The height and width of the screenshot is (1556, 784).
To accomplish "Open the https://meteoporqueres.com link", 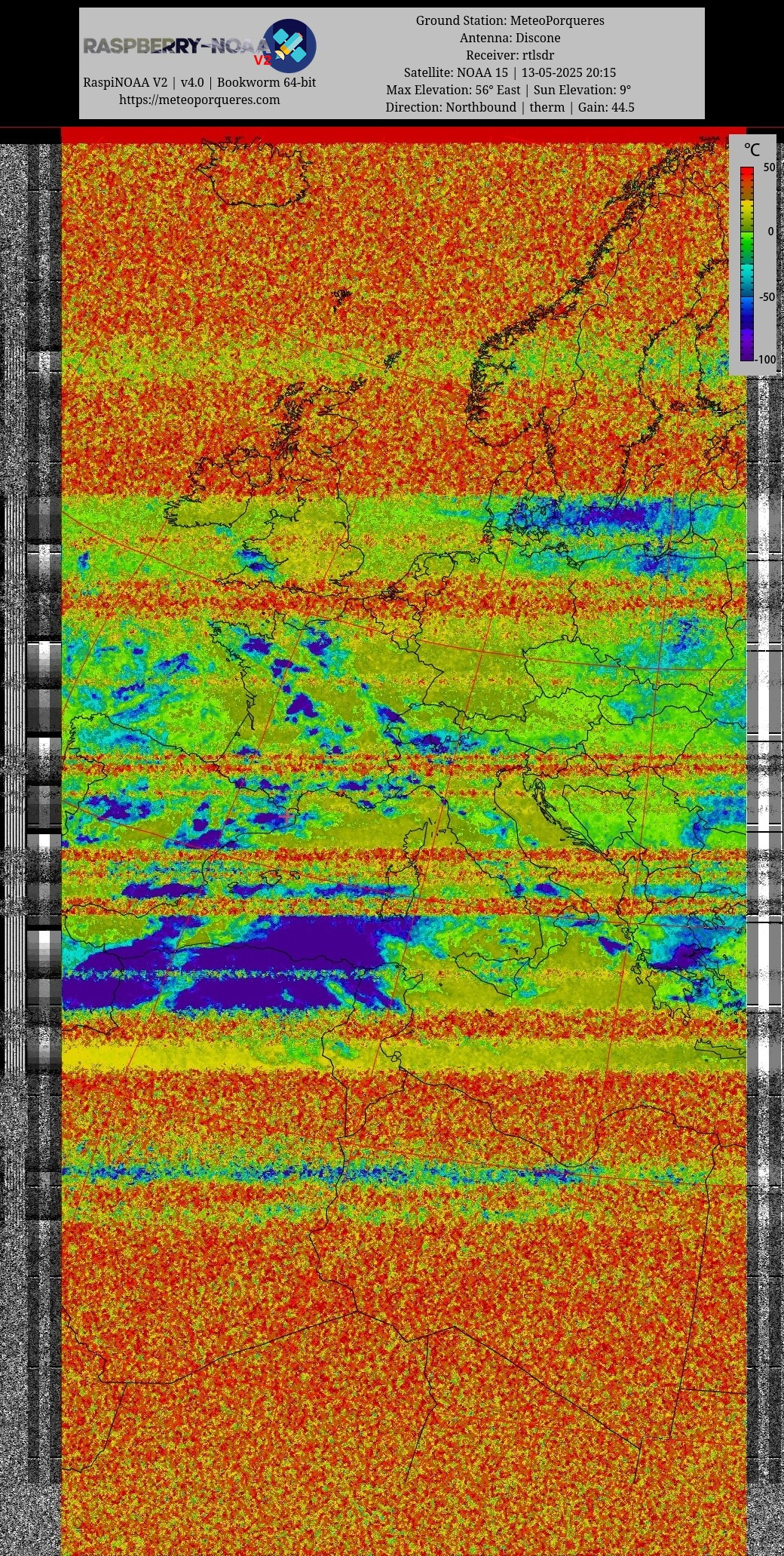I will tap(199, 100).
